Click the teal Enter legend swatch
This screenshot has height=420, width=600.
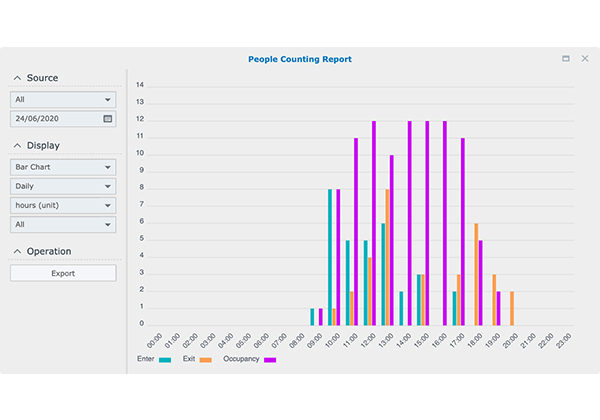(165, 359)
